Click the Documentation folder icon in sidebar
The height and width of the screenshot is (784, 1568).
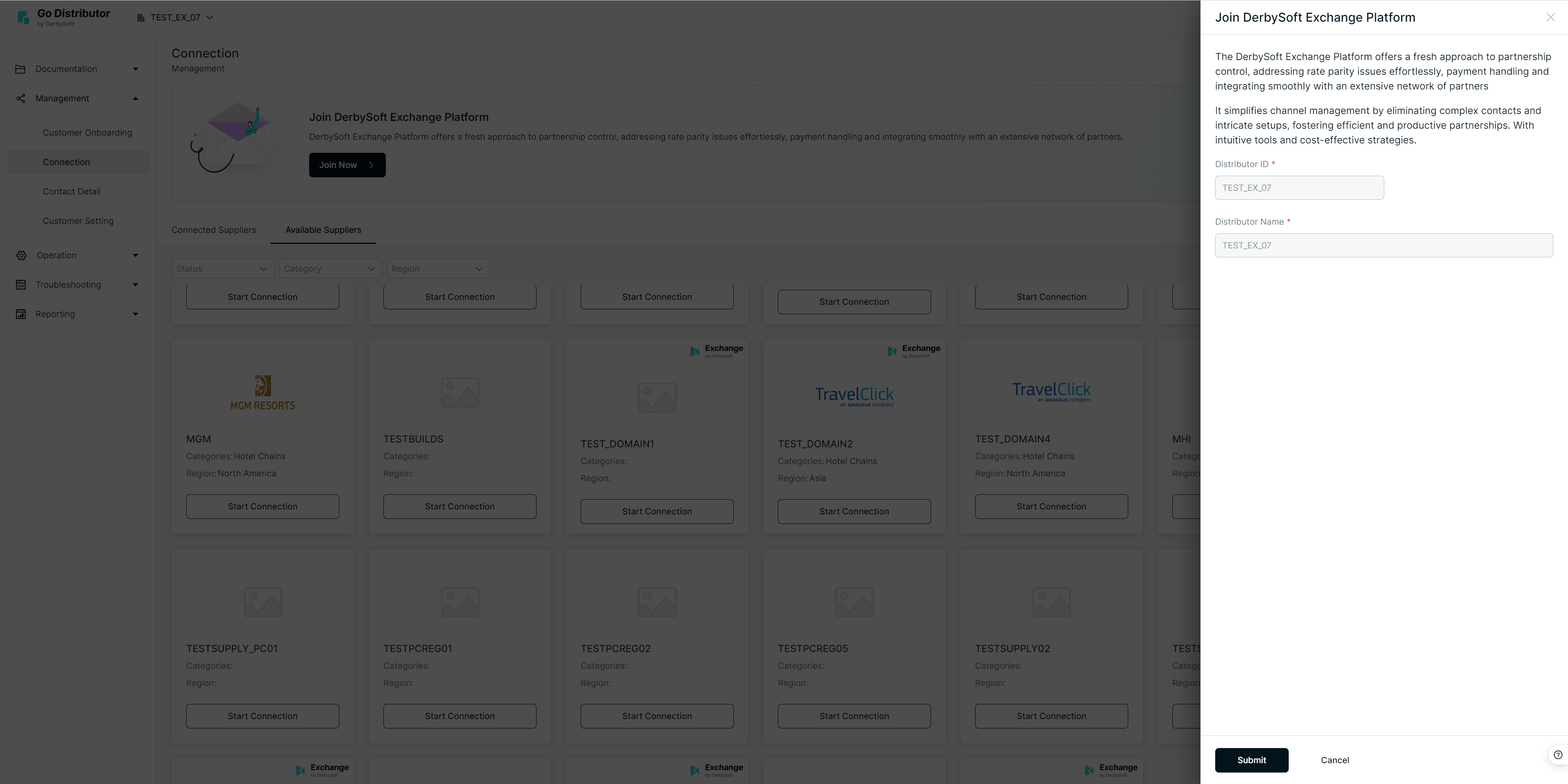click(20, 69)
